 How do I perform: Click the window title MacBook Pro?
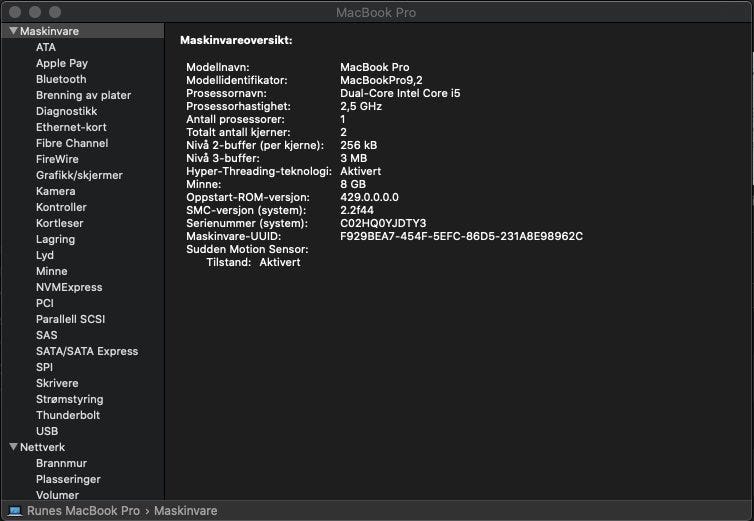(376, 13)
